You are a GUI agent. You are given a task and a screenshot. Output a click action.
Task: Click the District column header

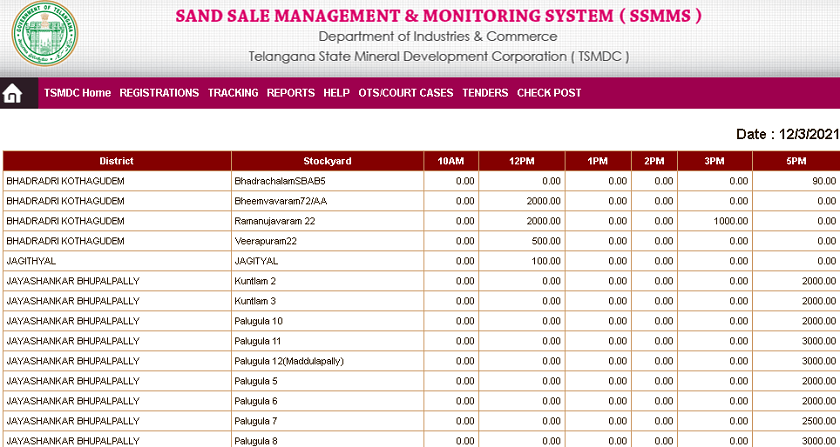point(117,161)
